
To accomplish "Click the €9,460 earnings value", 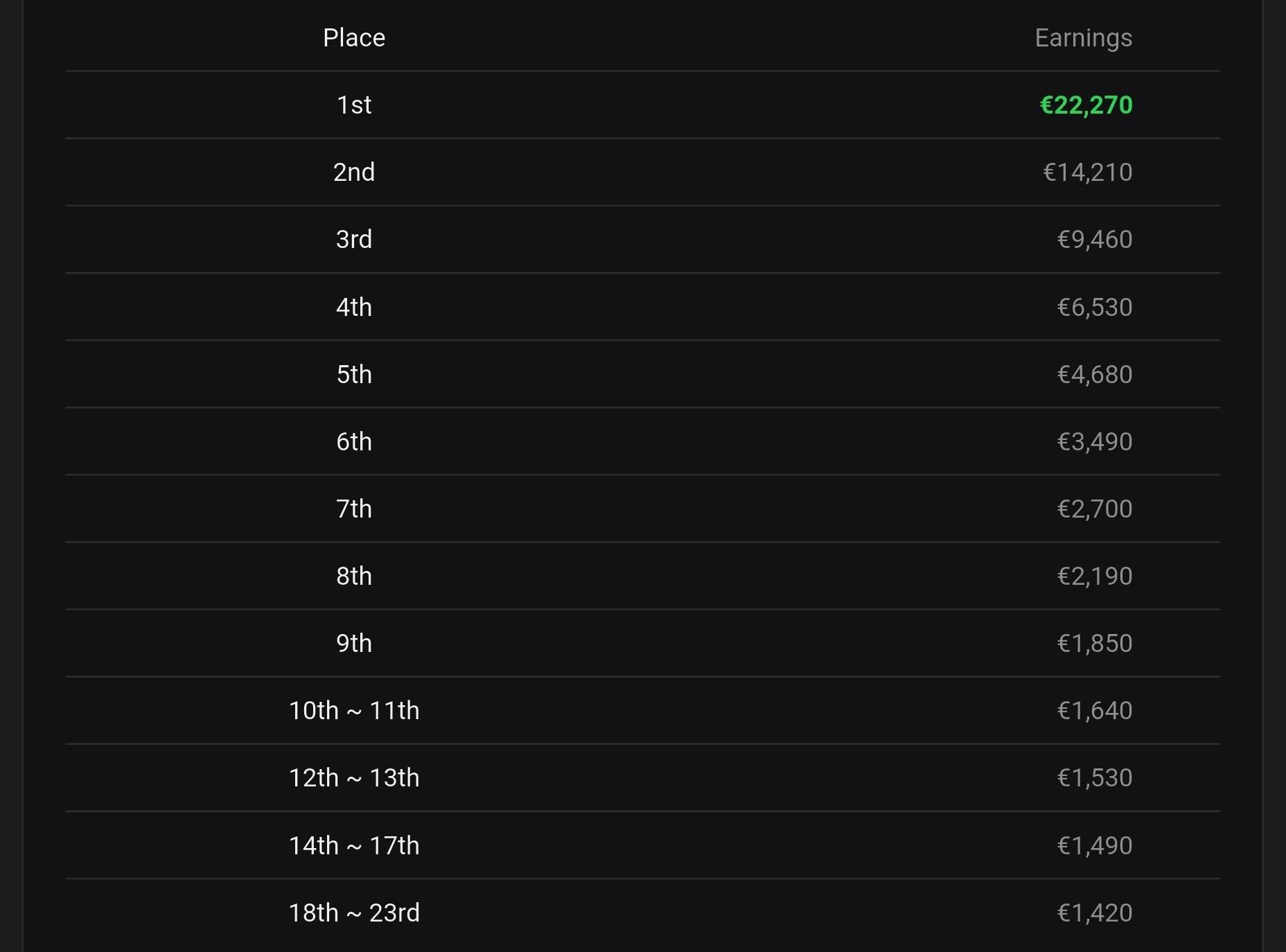I will click(1094, 239).
